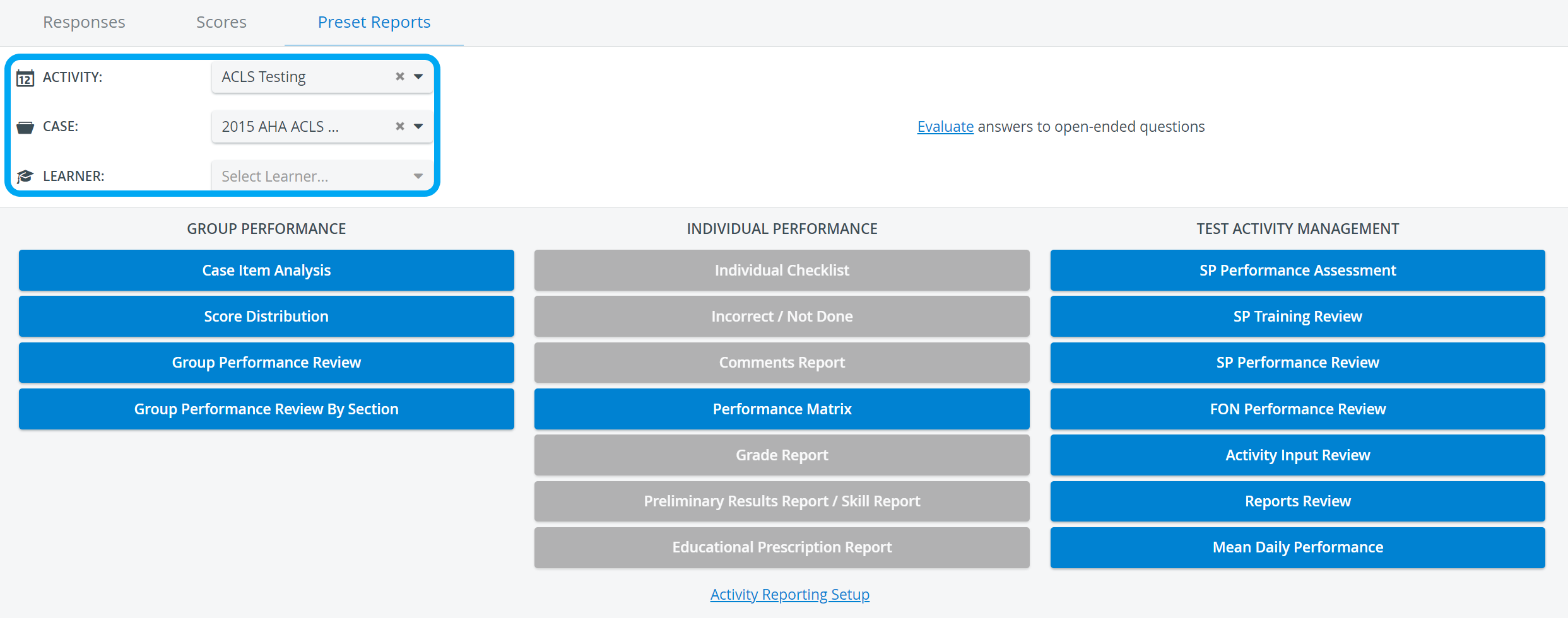Viewport: 1568px width, 618px height.
Task: Open SP Performance Assessment report
Action: [x=1298, y=271]
